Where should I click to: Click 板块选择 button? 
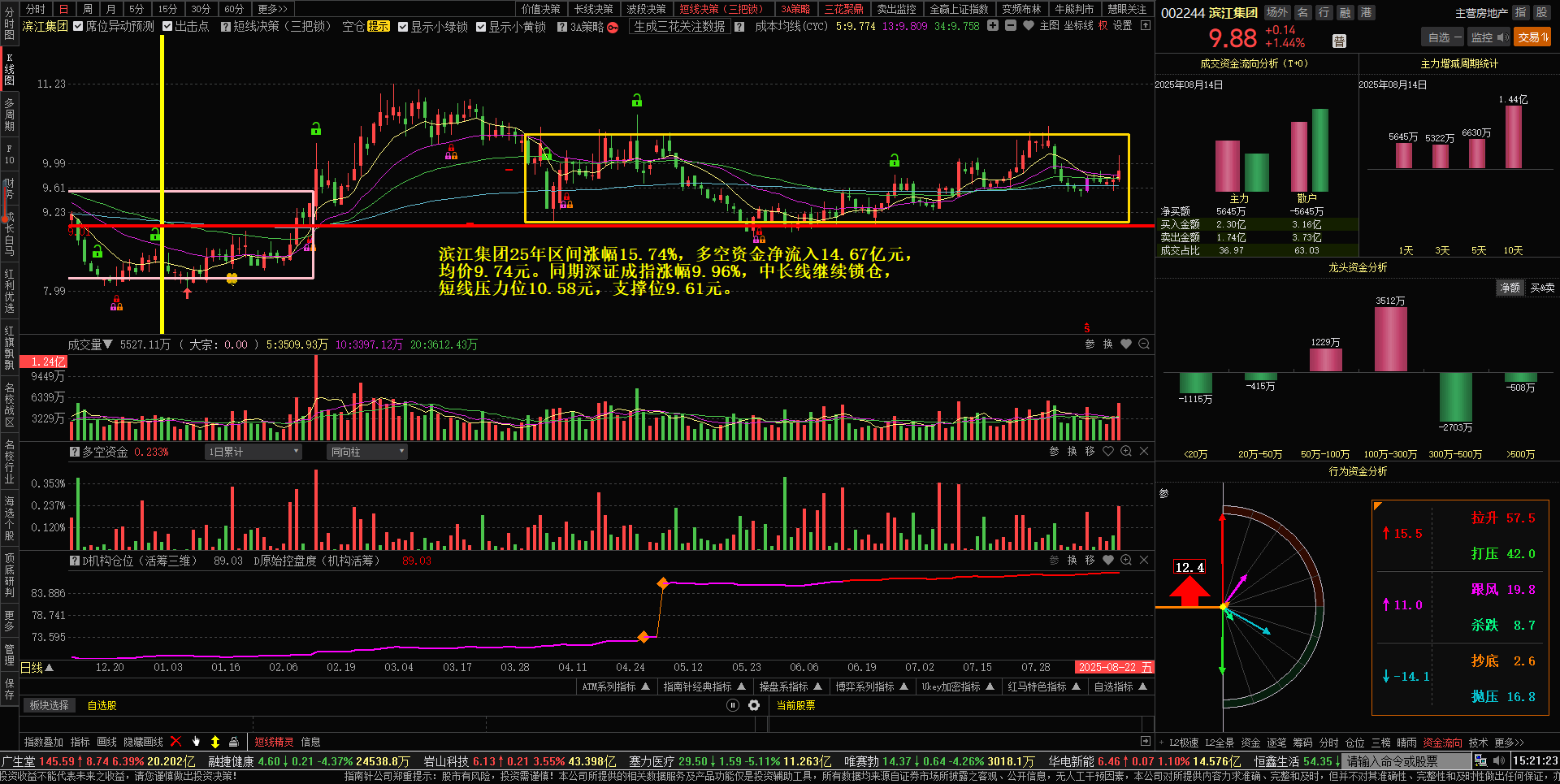pyautogui.click(x=50, y=705)
